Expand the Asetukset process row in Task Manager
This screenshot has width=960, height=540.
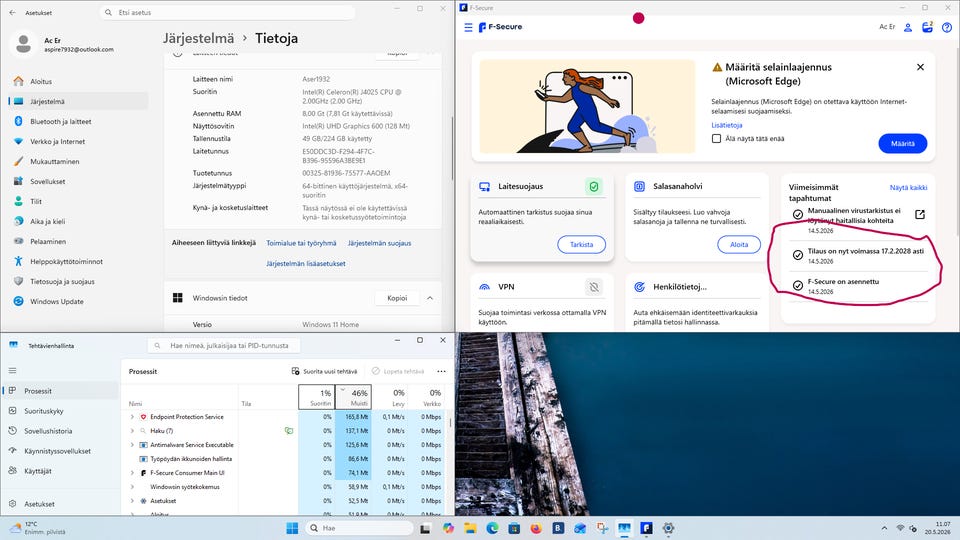click(132, 501)
